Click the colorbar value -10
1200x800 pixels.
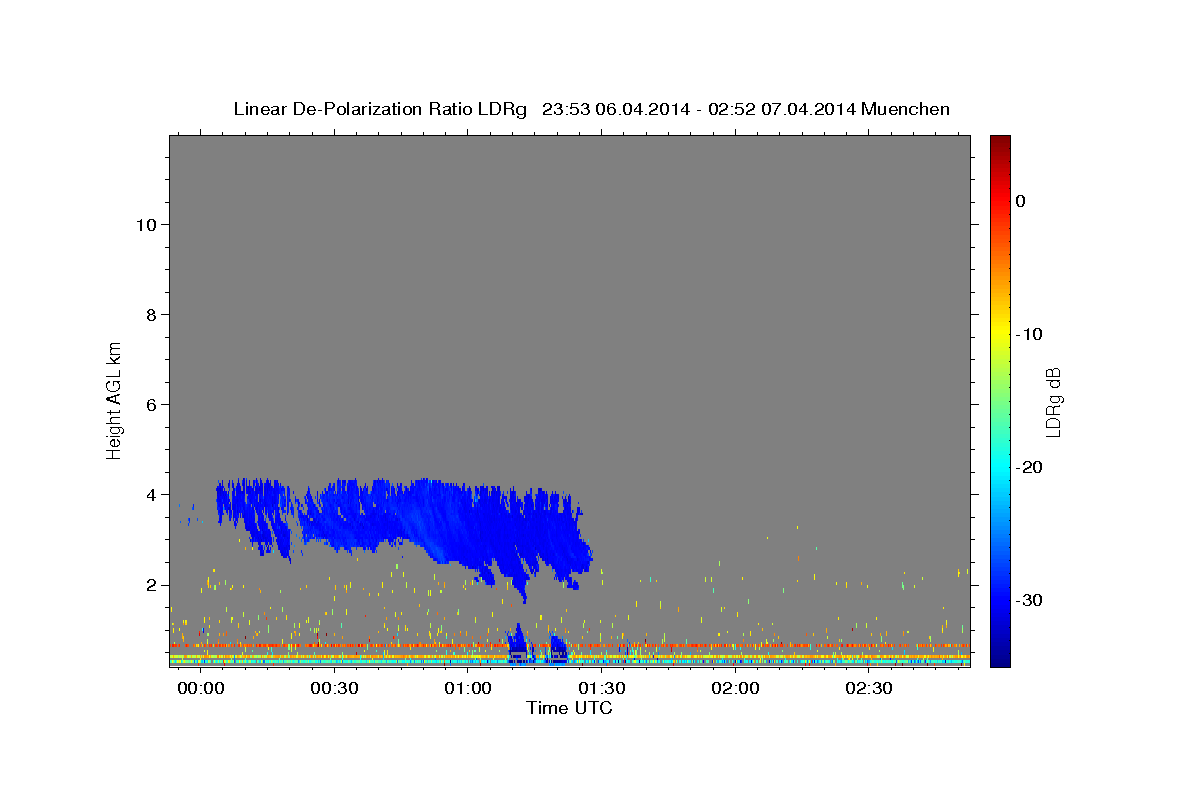tap(1029, 334)
